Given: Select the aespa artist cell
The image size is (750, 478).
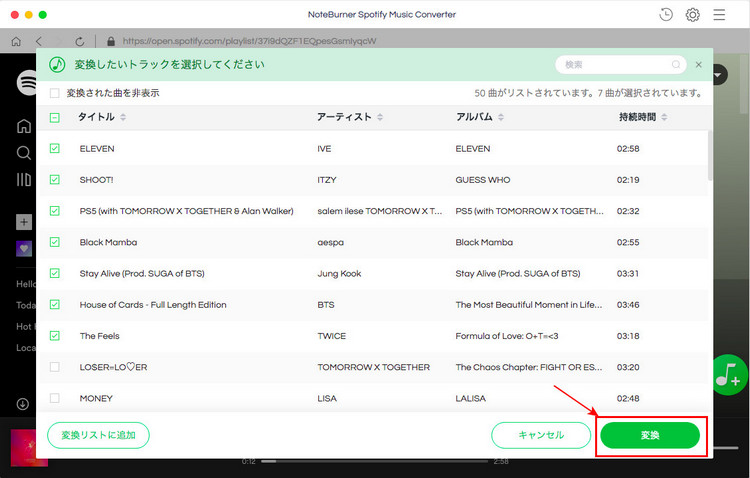Looking at the screenshot, I should (x=331, y=243).
